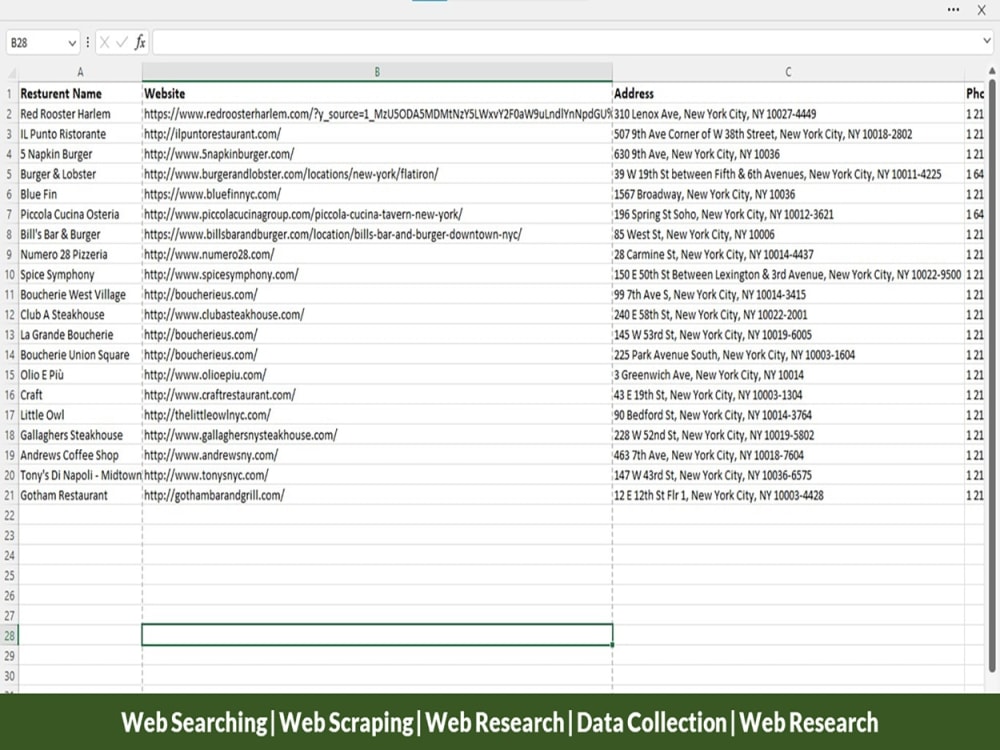Click the vertical dots separator beside the Name Box
The image size is (1000, 750).
click(89, 42)
